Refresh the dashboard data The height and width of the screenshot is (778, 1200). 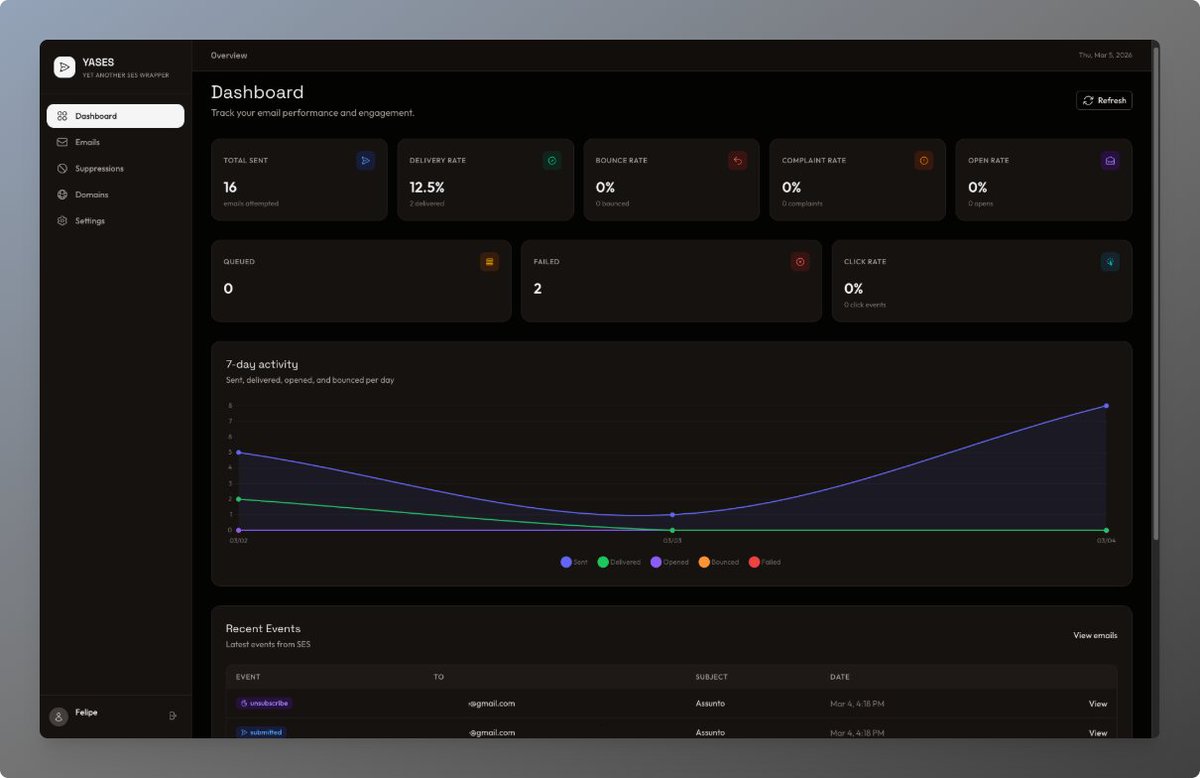tap(1104, 100)
